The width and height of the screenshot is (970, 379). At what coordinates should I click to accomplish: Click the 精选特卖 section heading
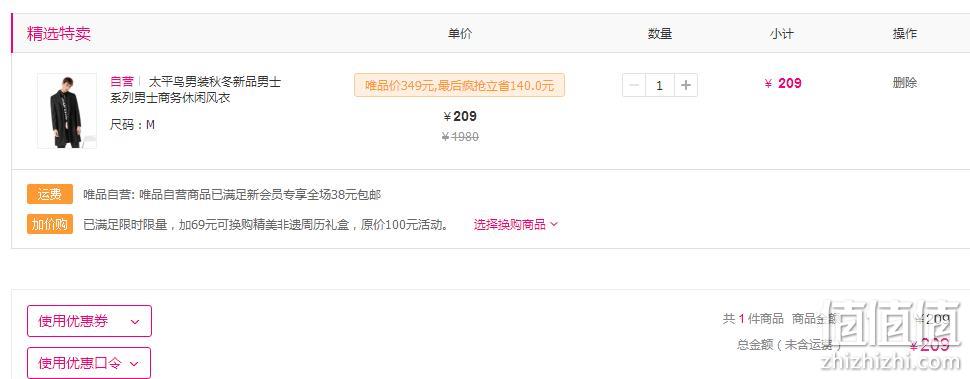[59, 33]
